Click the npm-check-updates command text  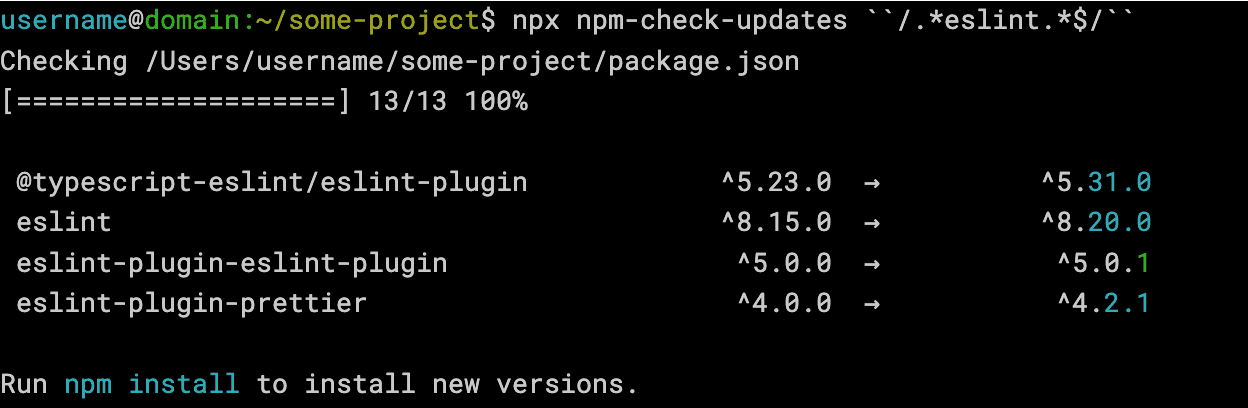point(711,20)
